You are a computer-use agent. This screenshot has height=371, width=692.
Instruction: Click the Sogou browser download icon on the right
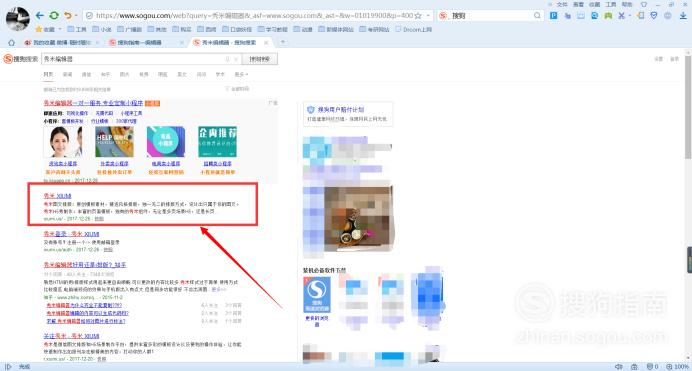317,295
